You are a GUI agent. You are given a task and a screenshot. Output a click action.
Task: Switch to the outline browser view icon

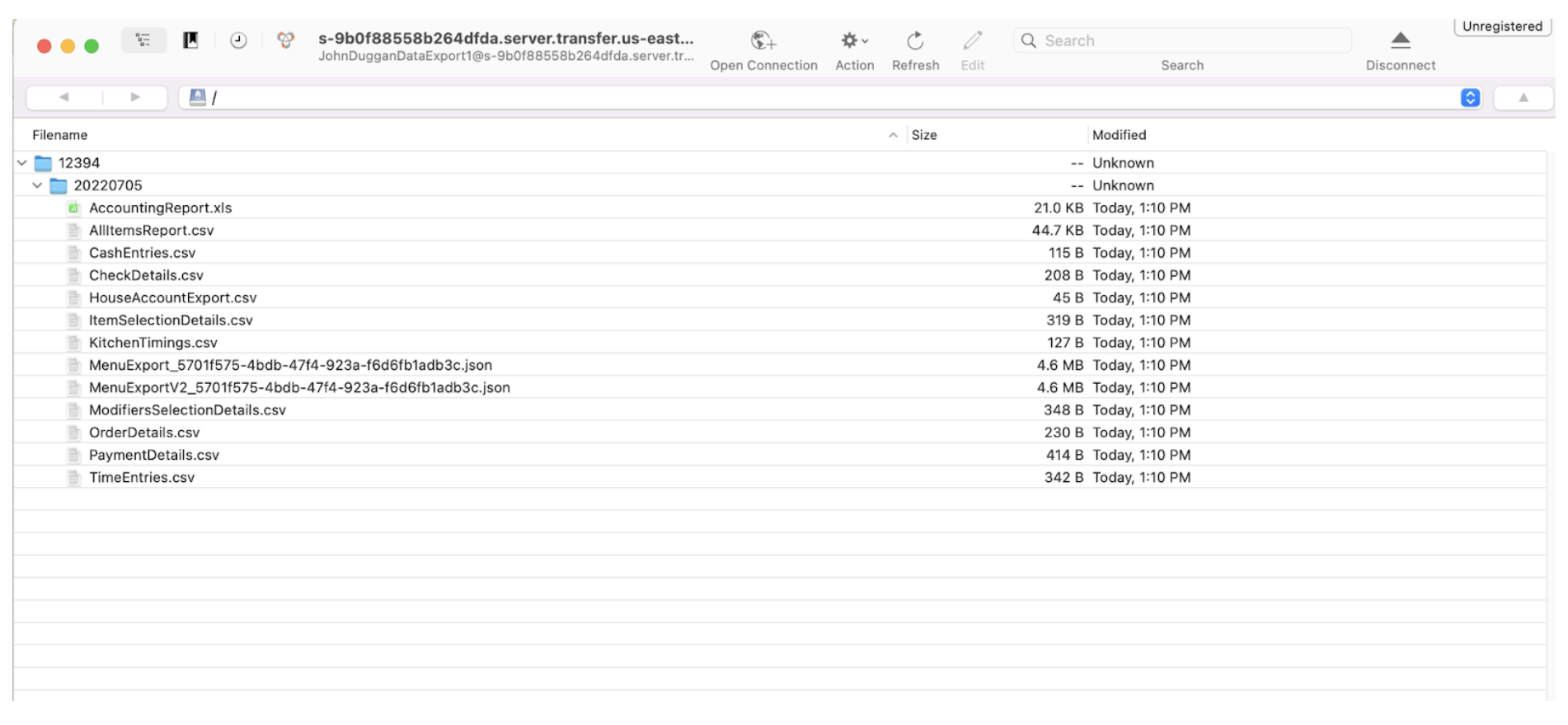pyautogui.click(x=143, y=40)
